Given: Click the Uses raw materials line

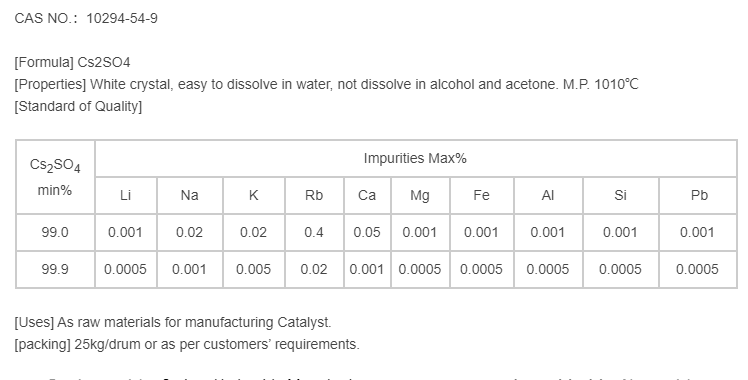Looking at the screenshot, I should [173, 323].
